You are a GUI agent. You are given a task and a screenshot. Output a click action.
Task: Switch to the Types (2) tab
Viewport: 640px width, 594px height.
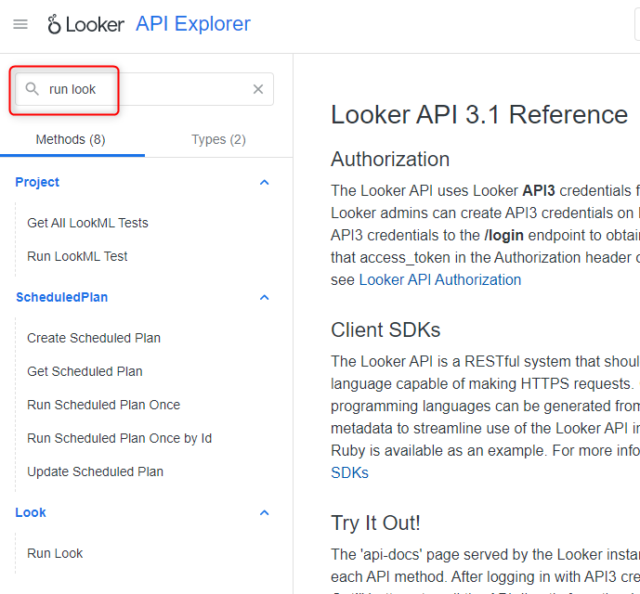click(x=218, y=139)
